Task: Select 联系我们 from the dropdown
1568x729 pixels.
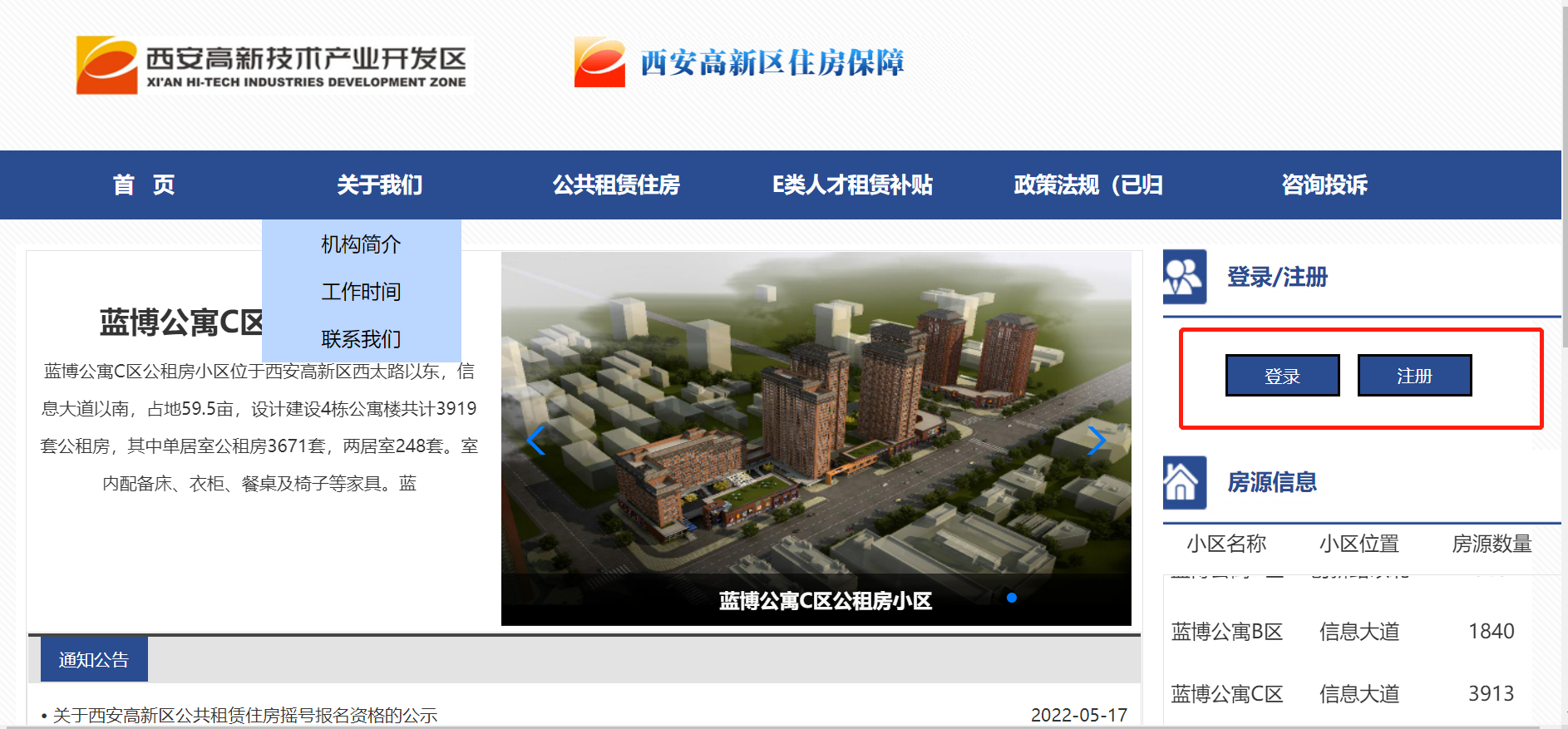Action: [361, 339]
